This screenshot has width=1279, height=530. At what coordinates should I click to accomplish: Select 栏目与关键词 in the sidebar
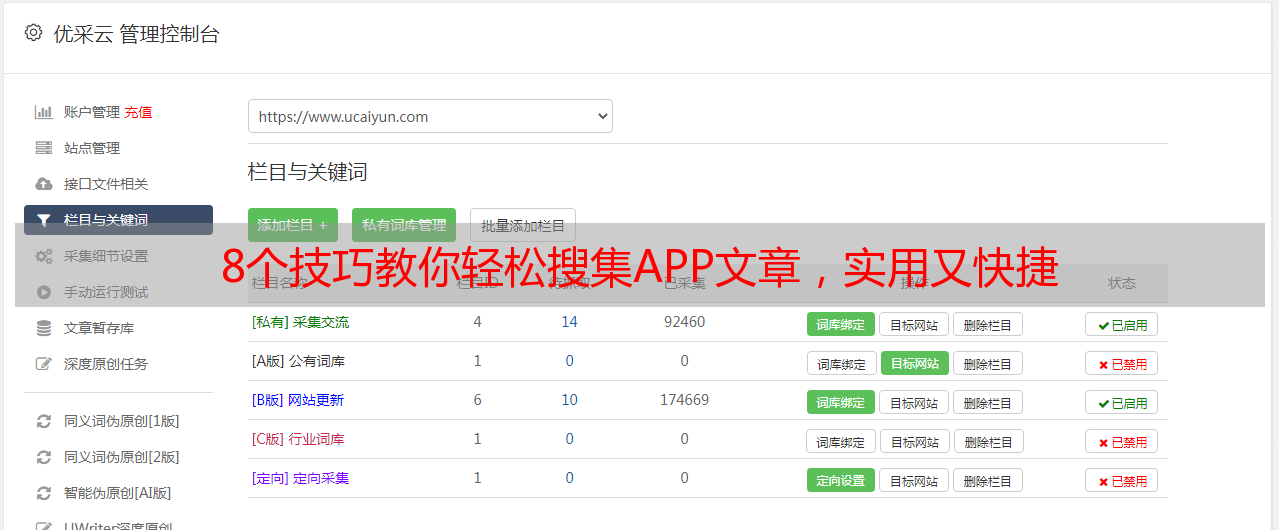point(118,220)
